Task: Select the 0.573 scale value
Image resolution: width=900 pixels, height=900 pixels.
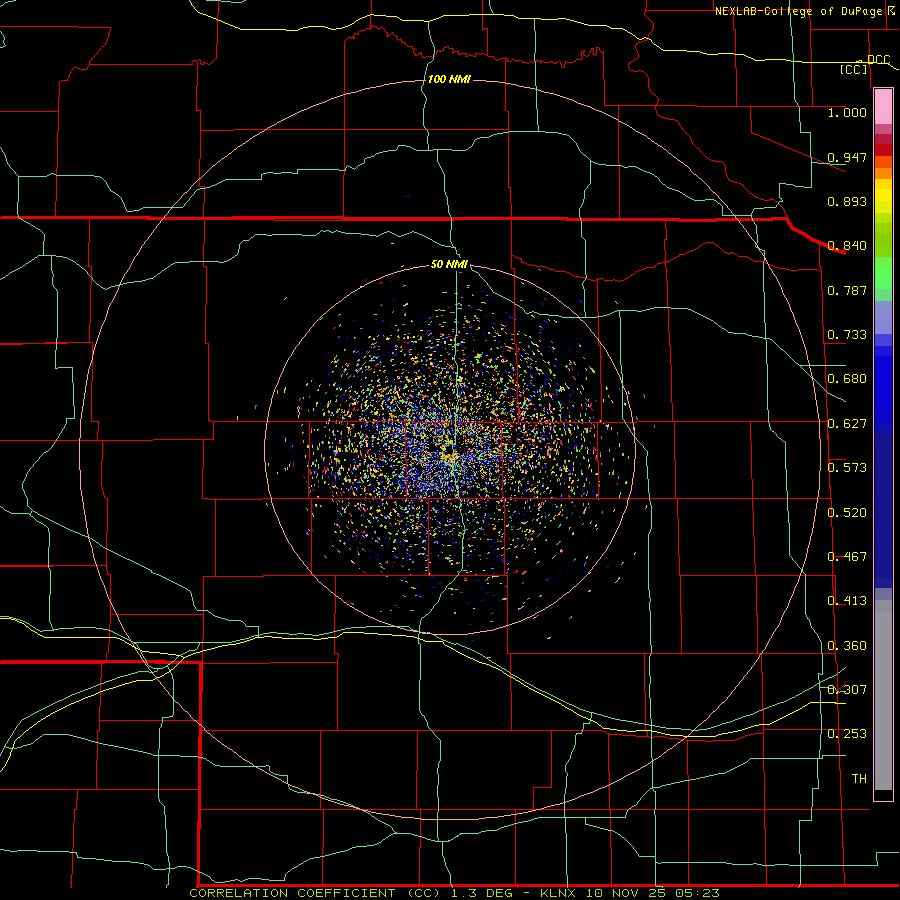Action: point(847,468)
